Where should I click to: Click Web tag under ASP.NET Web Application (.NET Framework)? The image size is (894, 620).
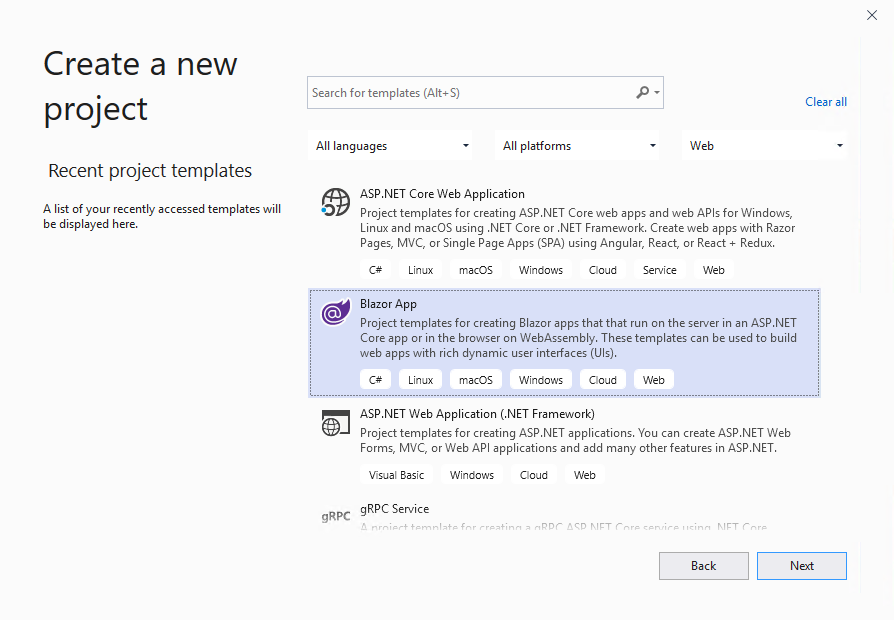point(584,475)
